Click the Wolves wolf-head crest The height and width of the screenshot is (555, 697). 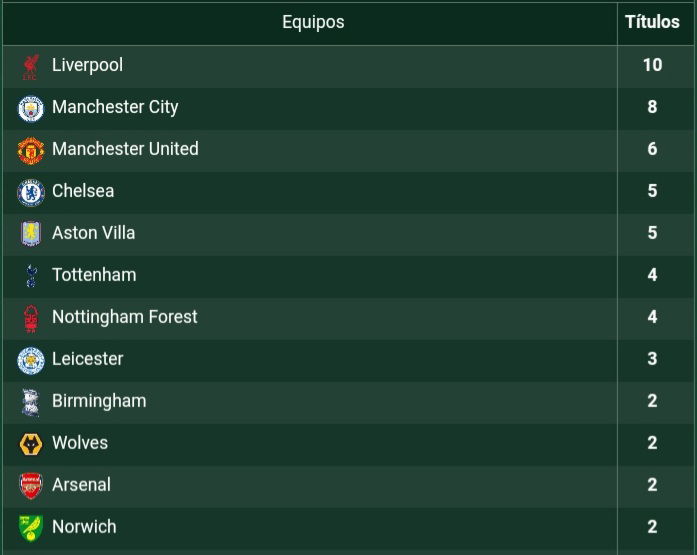coord(31,444)
